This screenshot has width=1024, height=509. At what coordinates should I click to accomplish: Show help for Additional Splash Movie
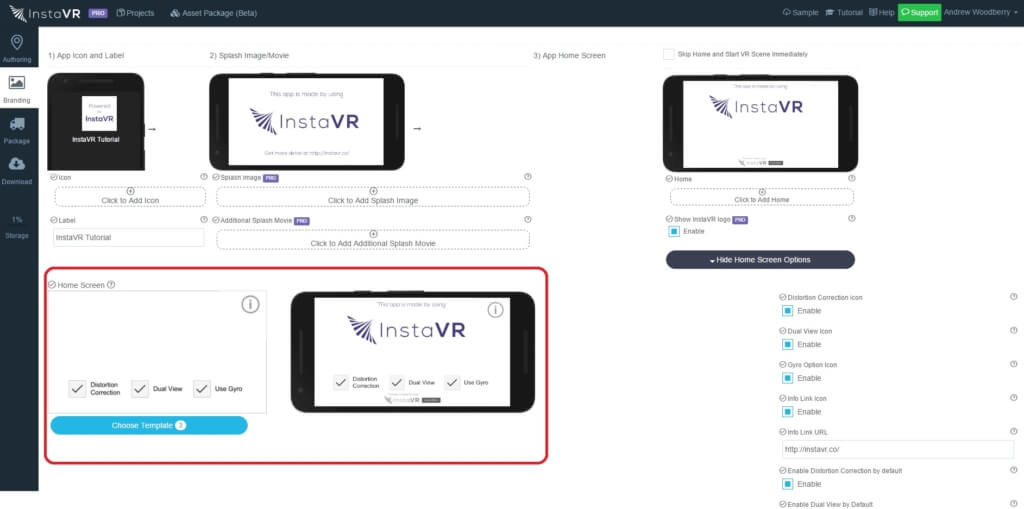[528, 220]
